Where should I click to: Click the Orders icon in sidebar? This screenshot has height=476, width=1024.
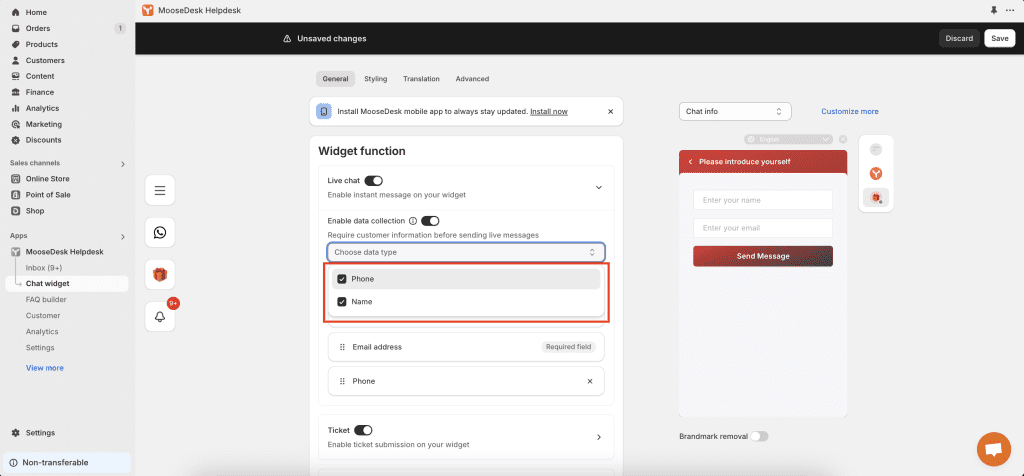tap(16, 28)
